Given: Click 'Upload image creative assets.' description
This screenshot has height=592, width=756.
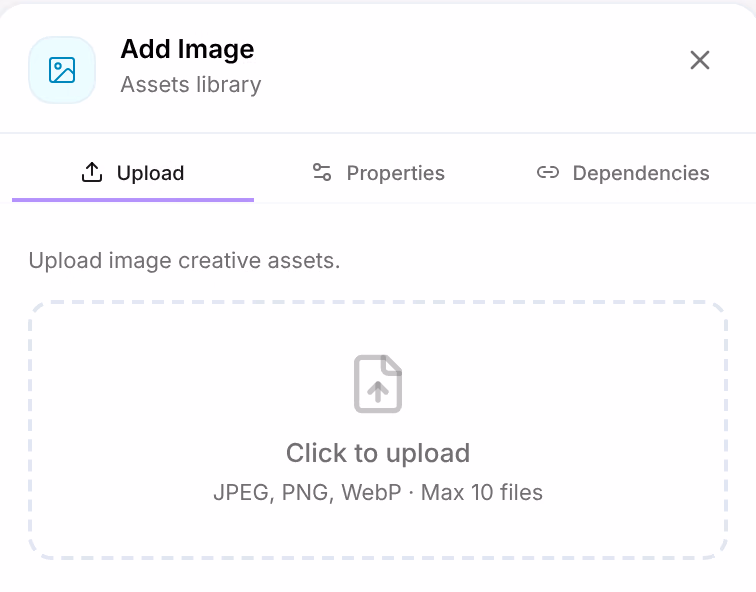Looking at the screenshot, I should [184, 261].
